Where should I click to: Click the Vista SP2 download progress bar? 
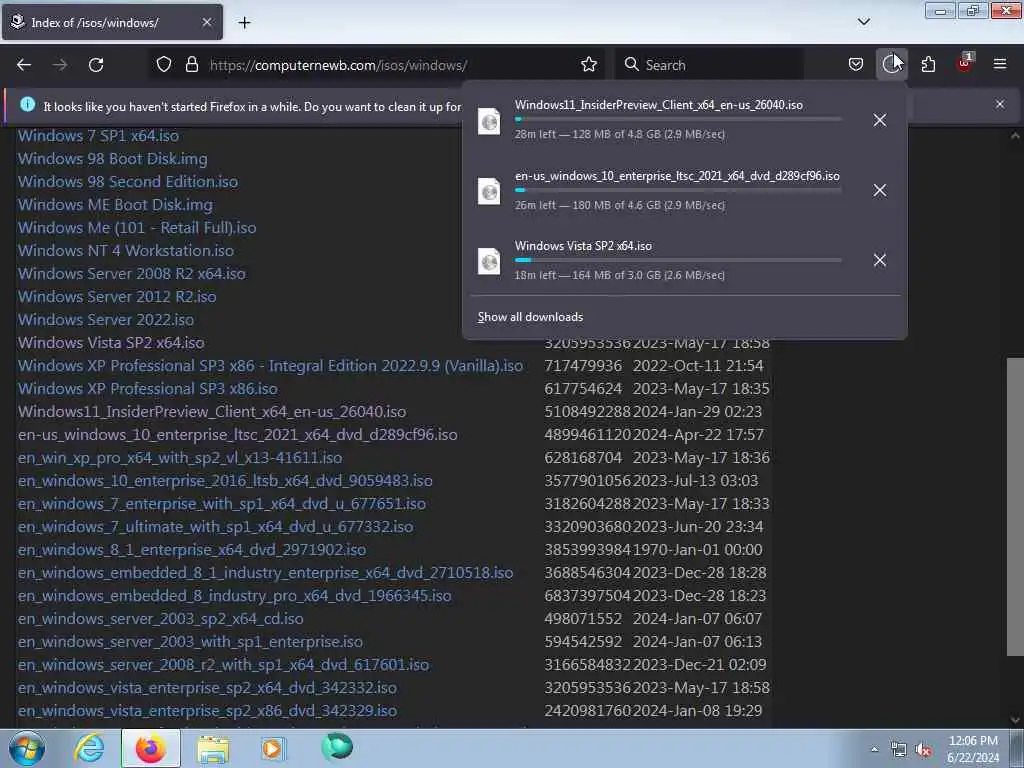coord(678,259)
